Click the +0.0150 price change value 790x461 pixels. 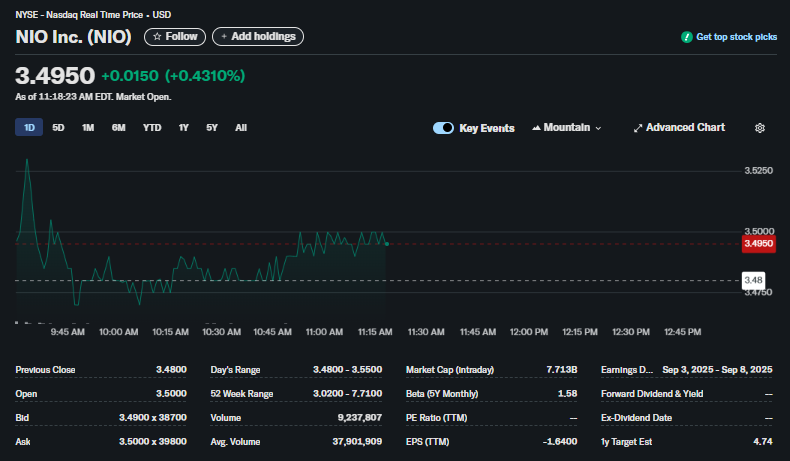coord(130,76)
